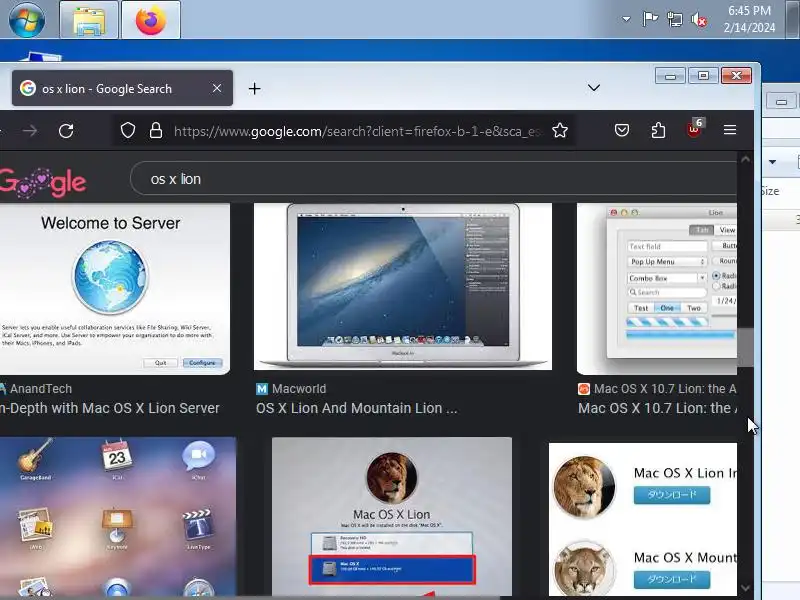Click the greyed-out forward navigation arrow
Screen dimensions: 800x600
[x=30, y=131]
